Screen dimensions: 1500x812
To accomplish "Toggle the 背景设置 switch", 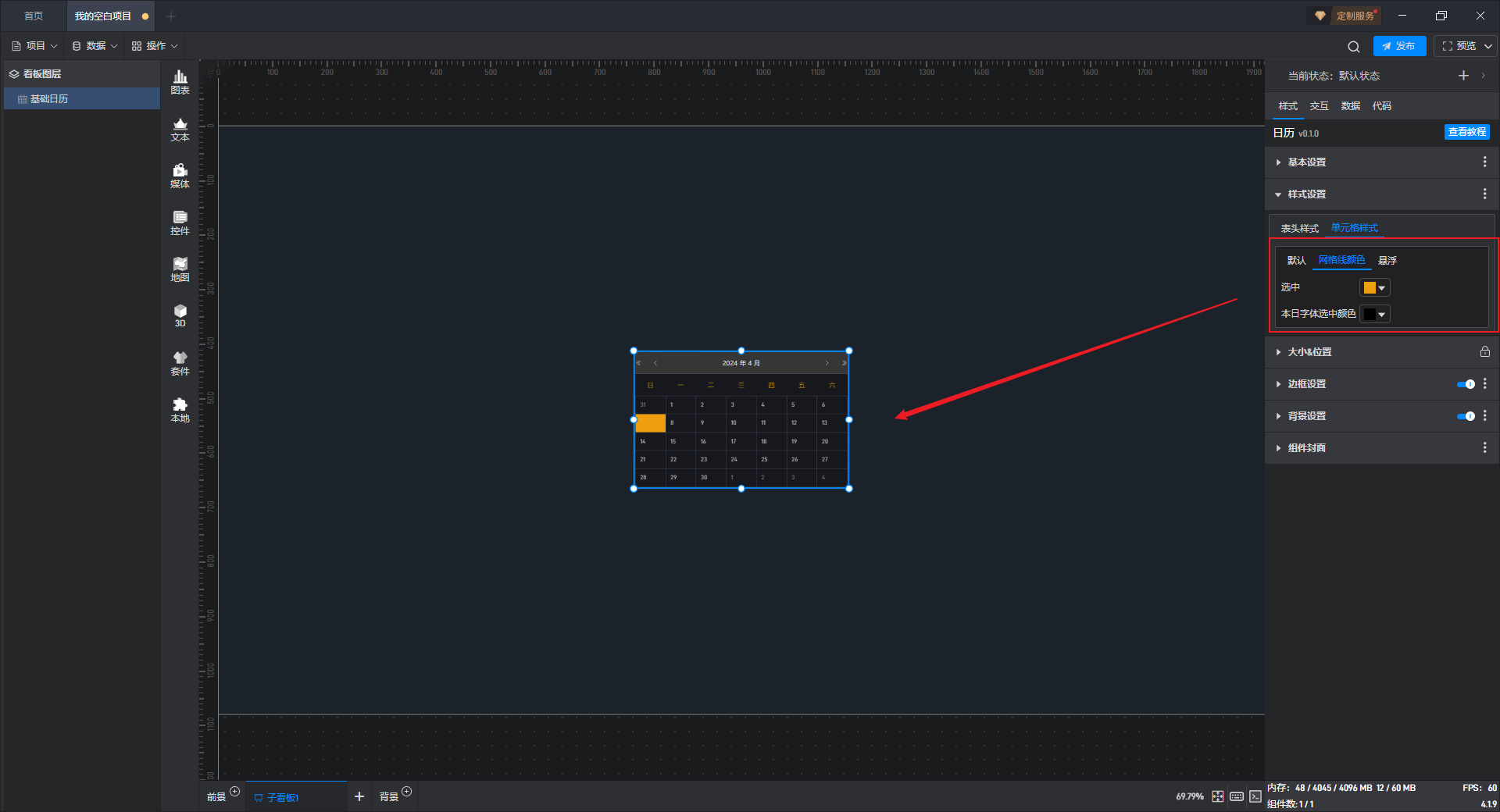I will [1466, 416].
